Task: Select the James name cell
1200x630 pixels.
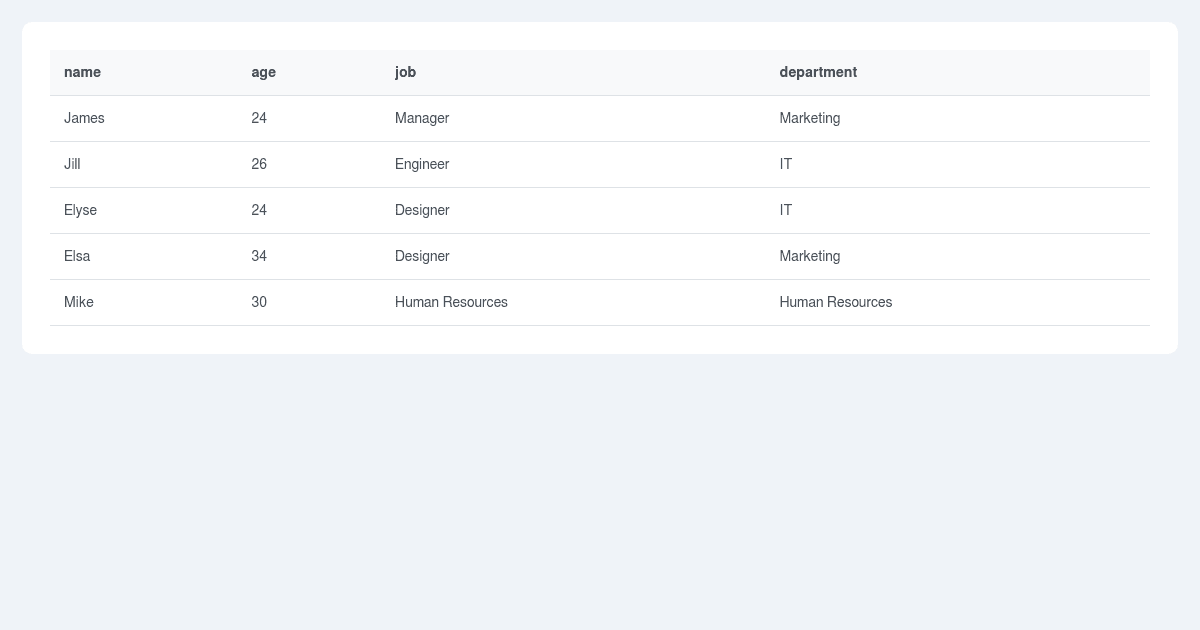Action: click(143, 118)
